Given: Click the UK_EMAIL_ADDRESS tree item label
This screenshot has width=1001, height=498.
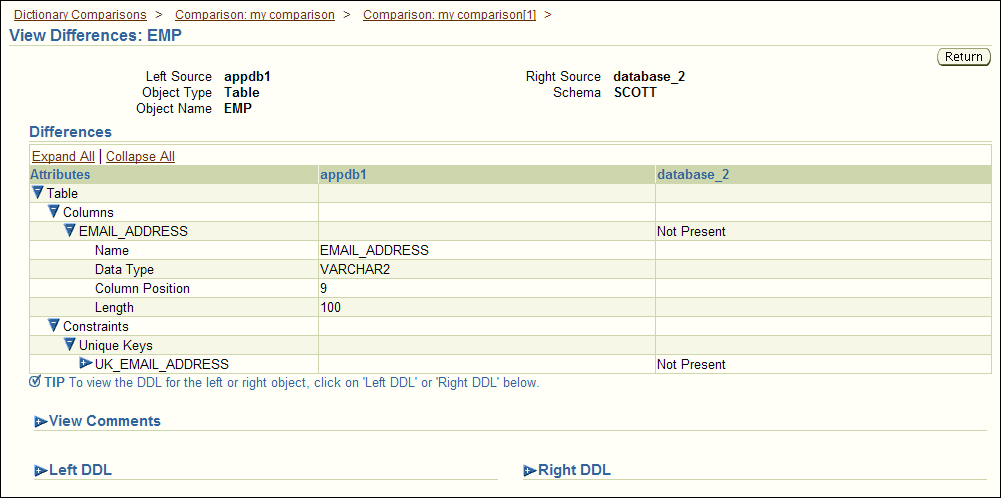Looking at the screenshot, I should (162, 365).
